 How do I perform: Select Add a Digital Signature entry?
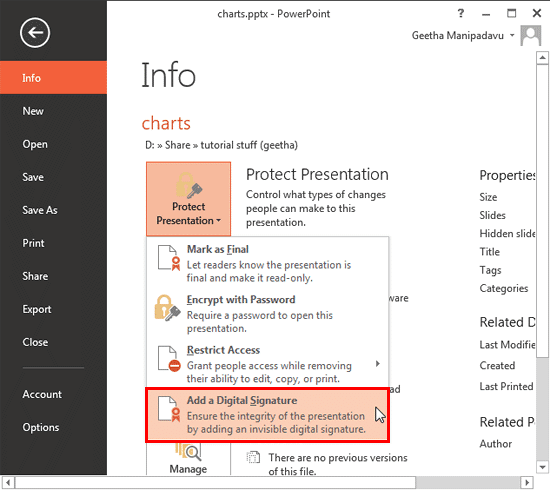[x=267, y=415]
